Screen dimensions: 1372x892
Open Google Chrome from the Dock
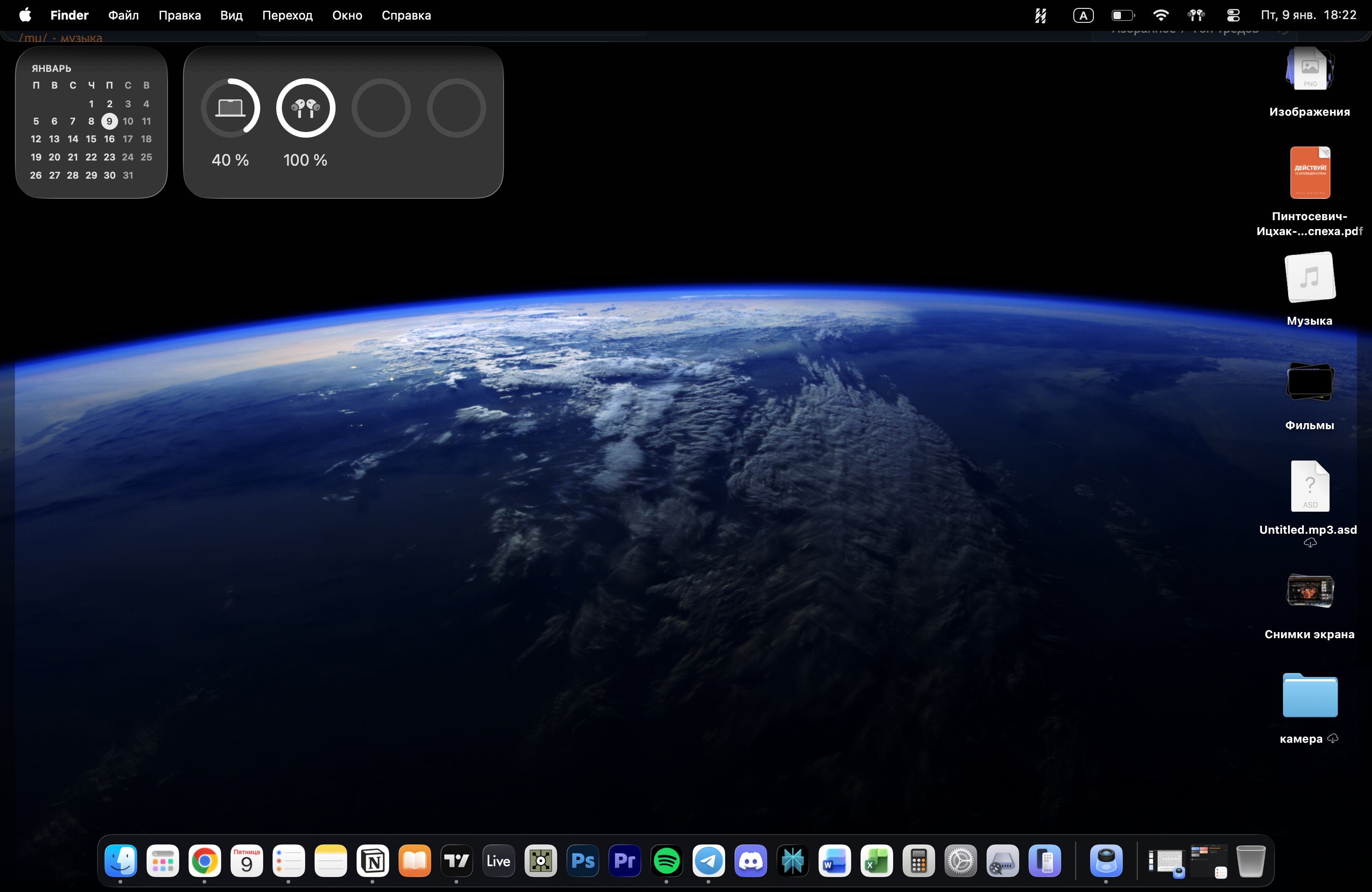(x=205, y=861)
